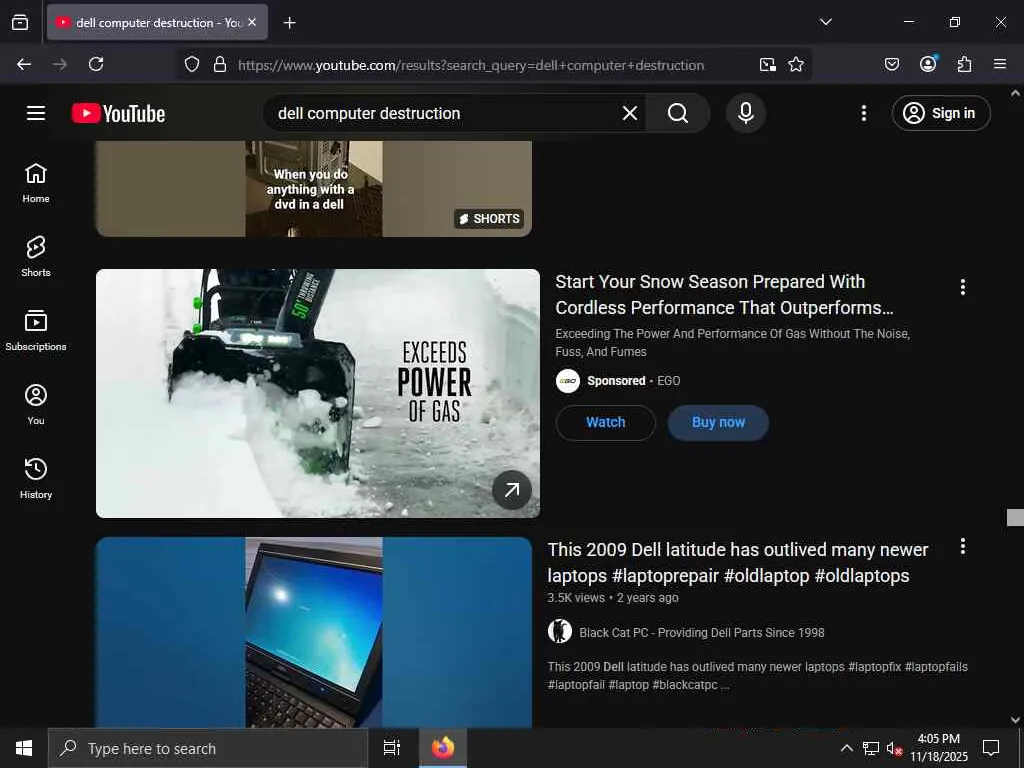Click the Watch button on ad
This screenshot has height=768, width=1024.
click(x=605, y=423)
